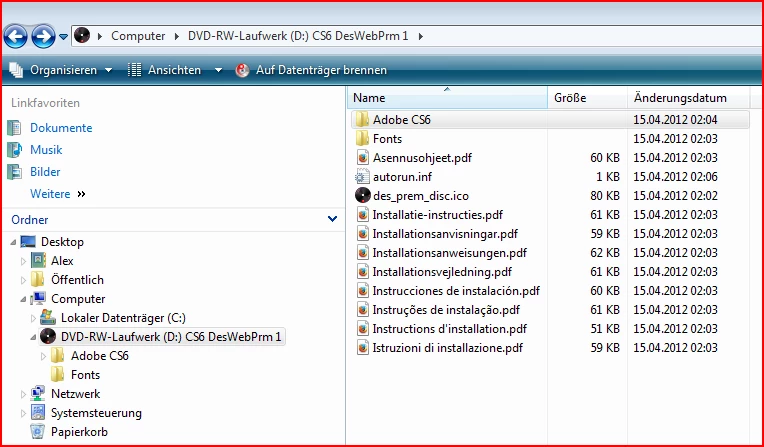Open Musik favorite link

pos(46,150)
